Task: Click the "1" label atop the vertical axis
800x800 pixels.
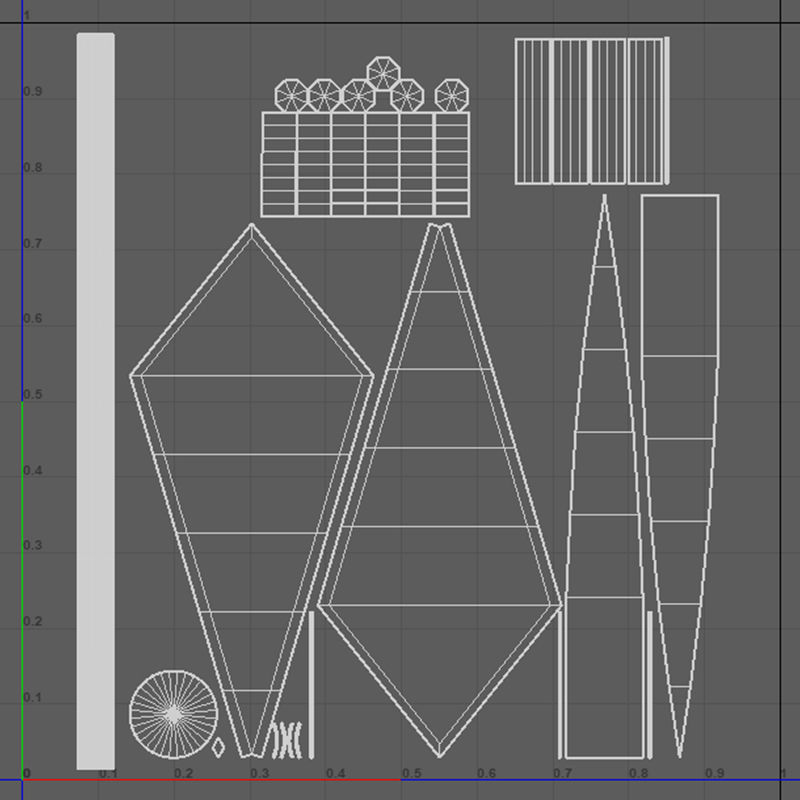Action: [27, 16]
